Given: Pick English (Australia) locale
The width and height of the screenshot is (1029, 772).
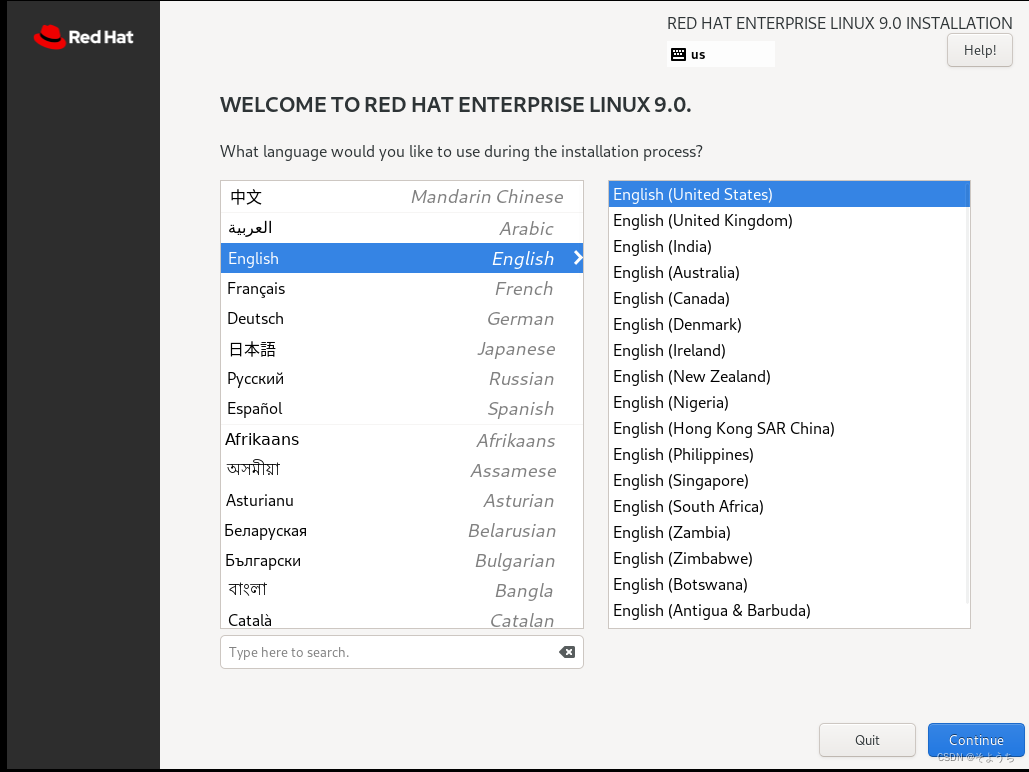Looking at the screenshot, I should click(x=789, y=272).
